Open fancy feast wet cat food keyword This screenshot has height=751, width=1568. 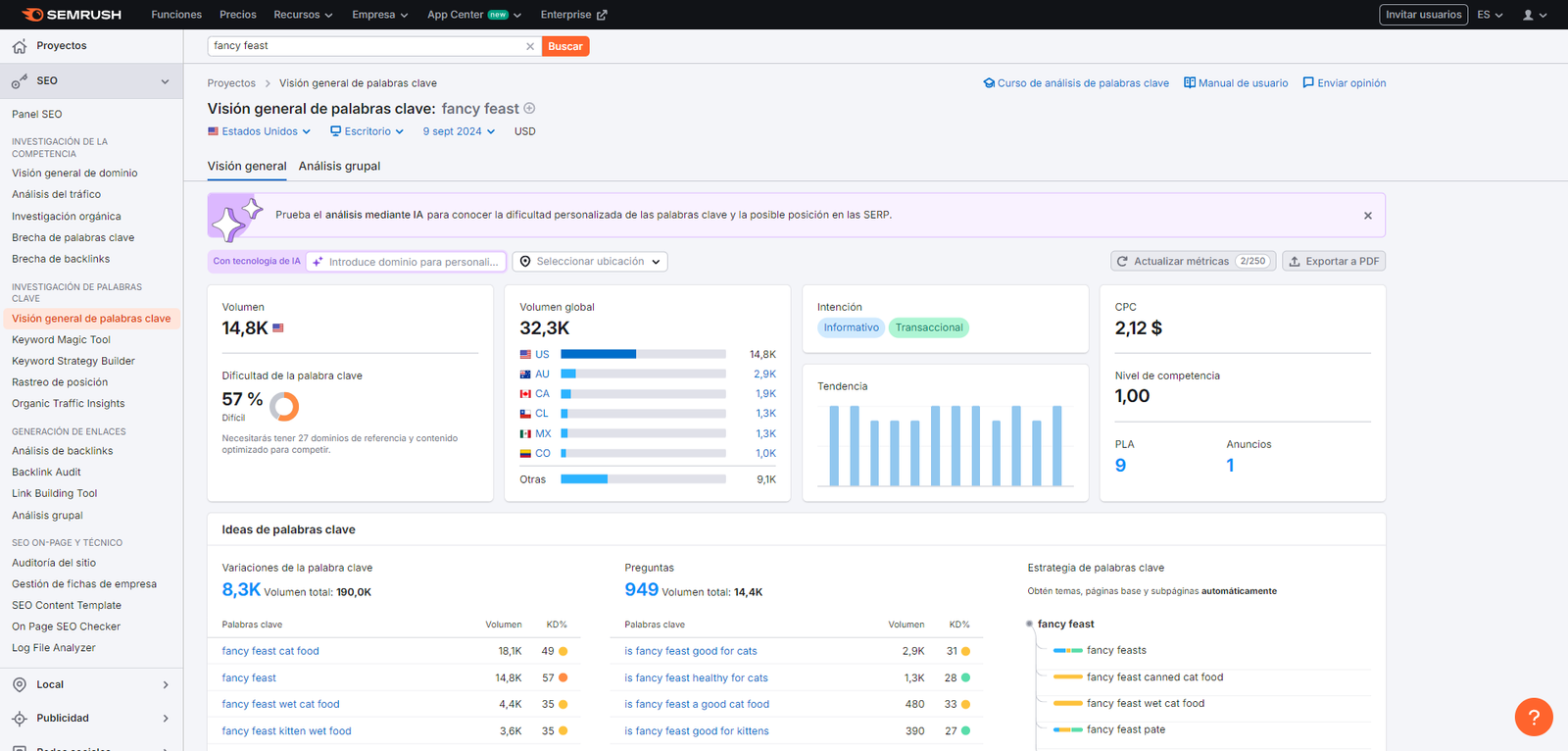280,705
